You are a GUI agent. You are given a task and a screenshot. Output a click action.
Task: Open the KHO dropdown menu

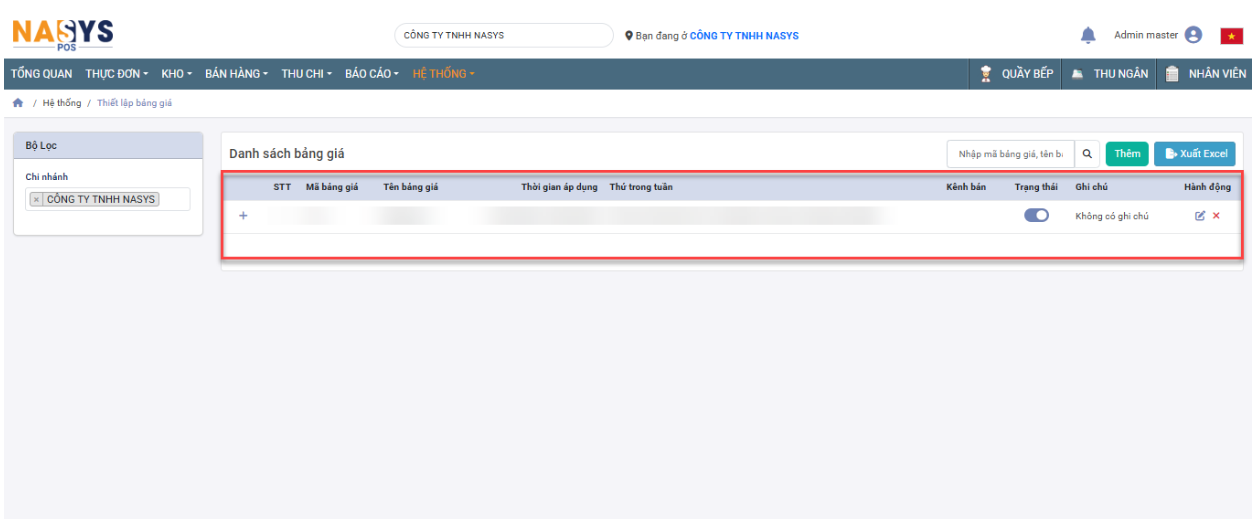pos(176,74)
